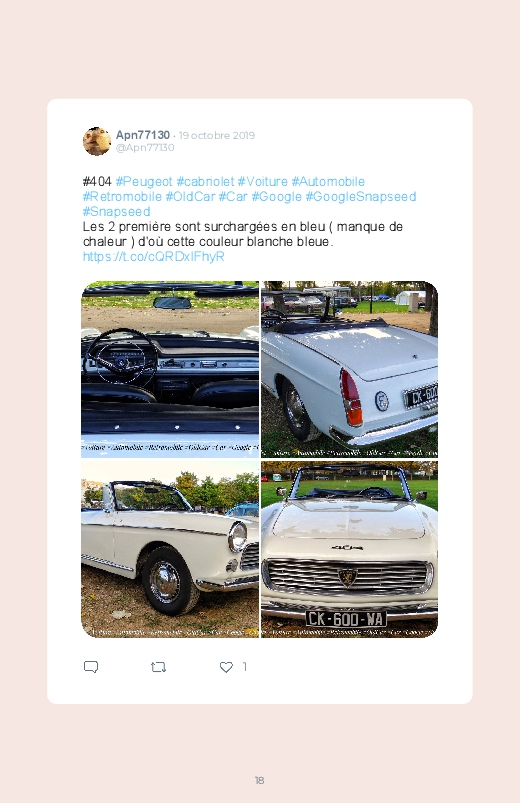520x803 pixels.
Task: Select the #Automobile hashtag
Action: [x=328, y=182]
